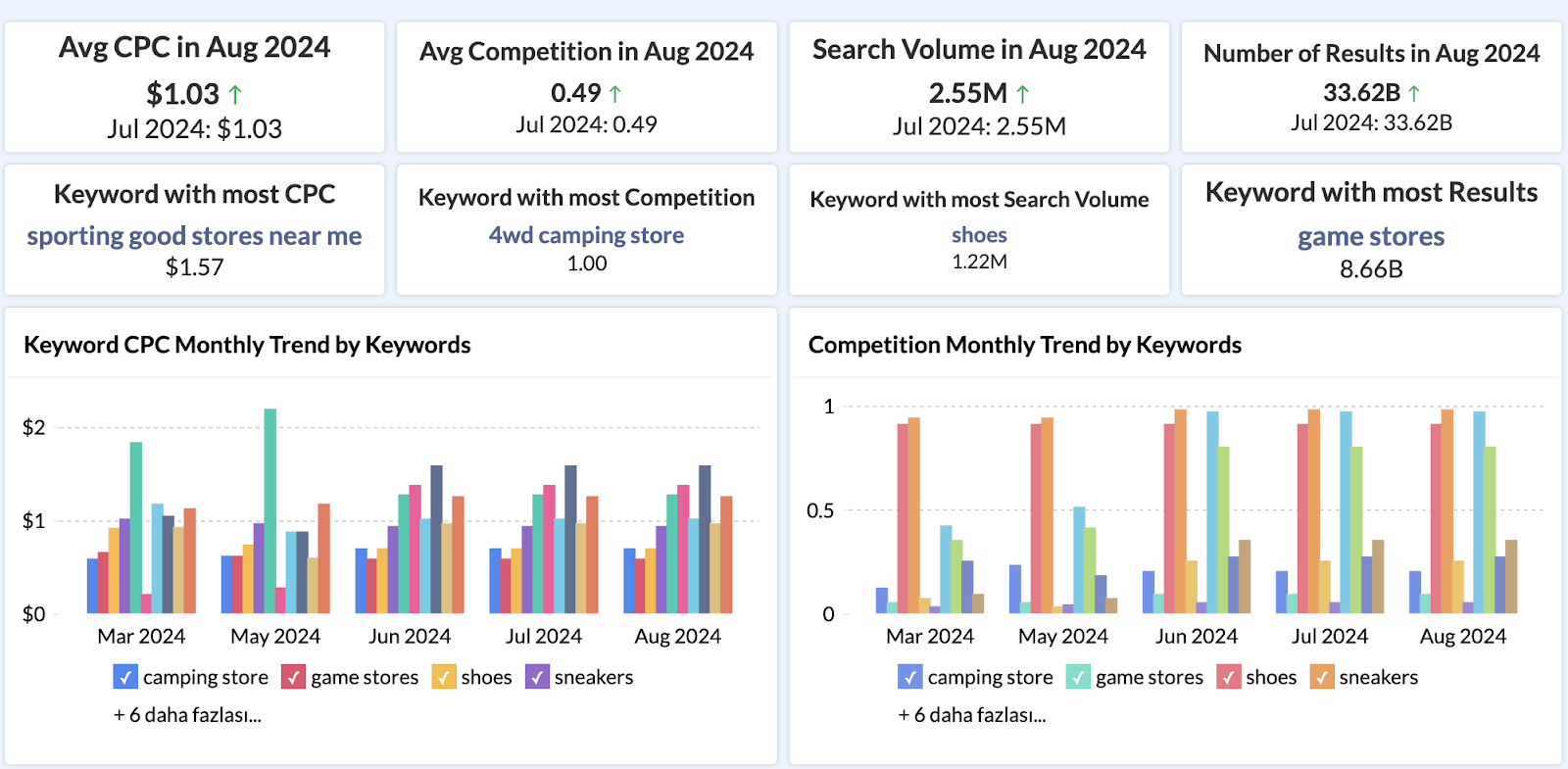Click the up arrow next to 33.62B results
Image resolution: width=1568 pixels, height=769 pixels.
tap(1414, 94)
